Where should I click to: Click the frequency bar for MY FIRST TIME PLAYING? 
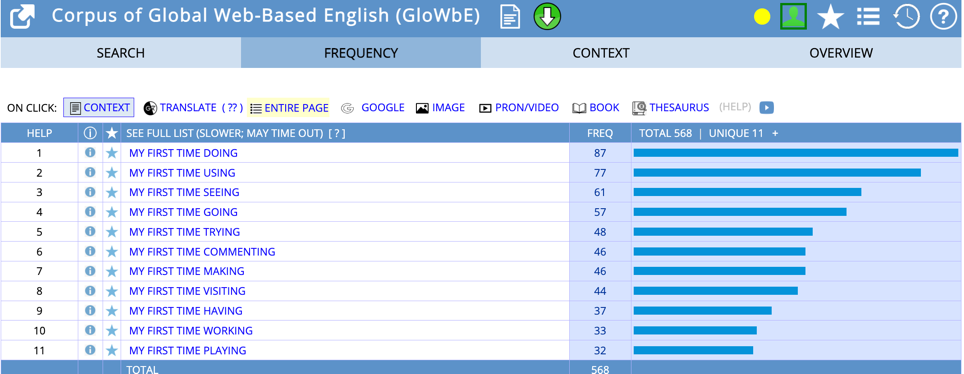click(x=693, y=350)
